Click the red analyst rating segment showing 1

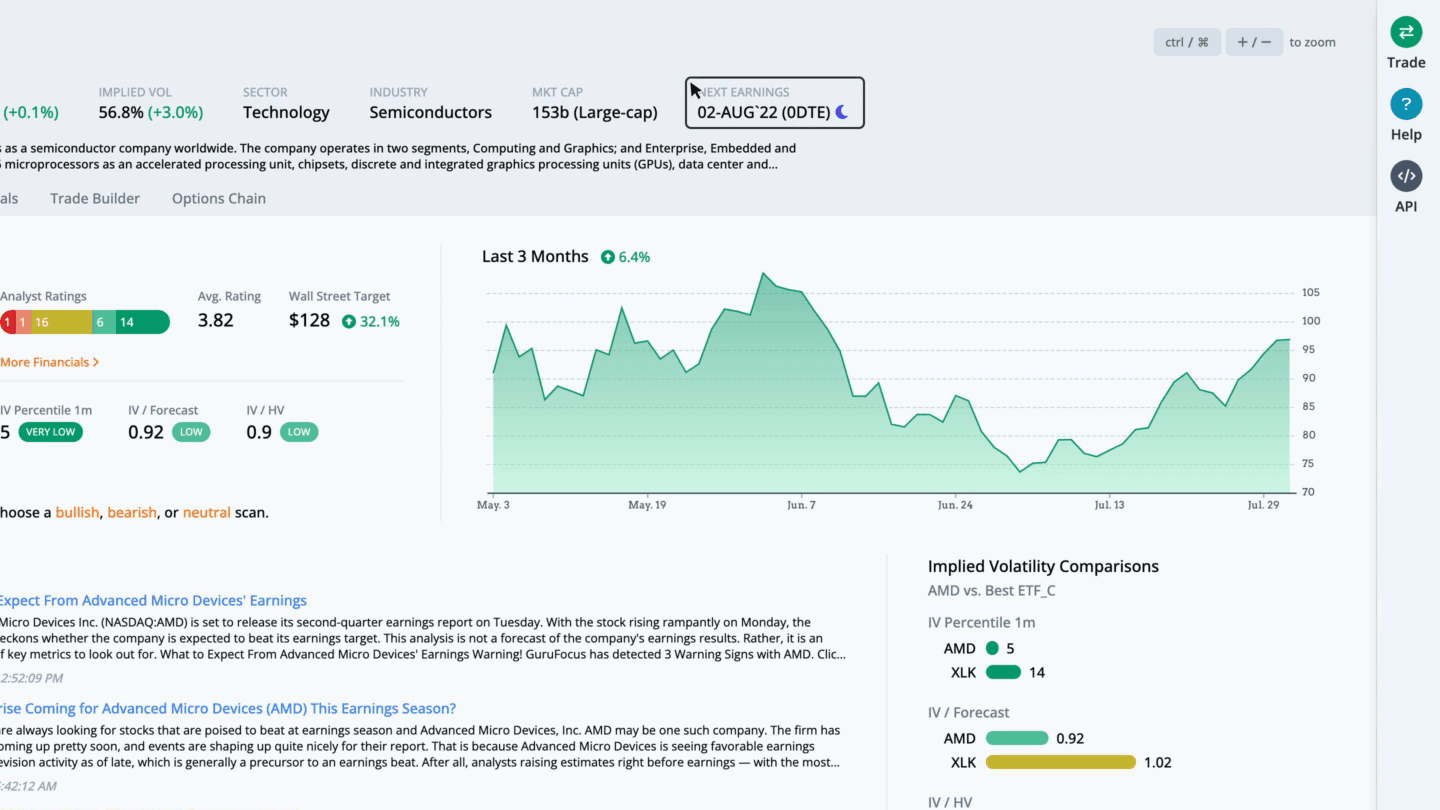coord(7,322)
